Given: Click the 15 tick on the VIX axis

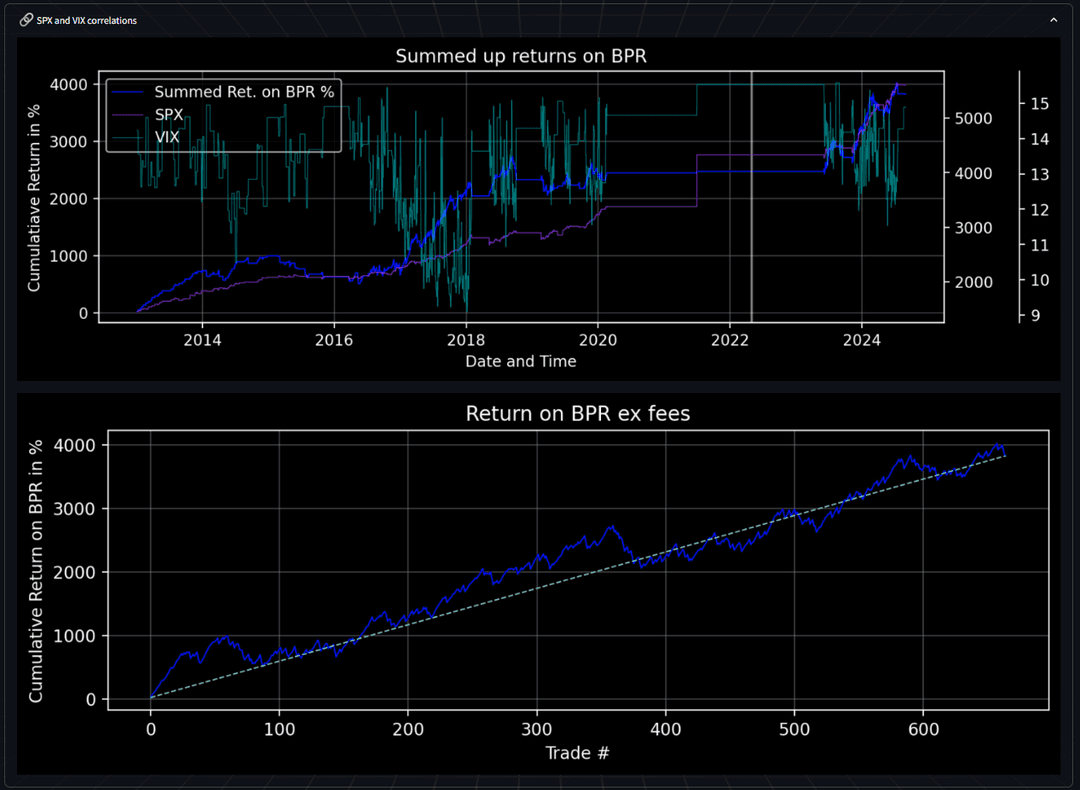Looking at the screenshot, I should (1038, 103).
